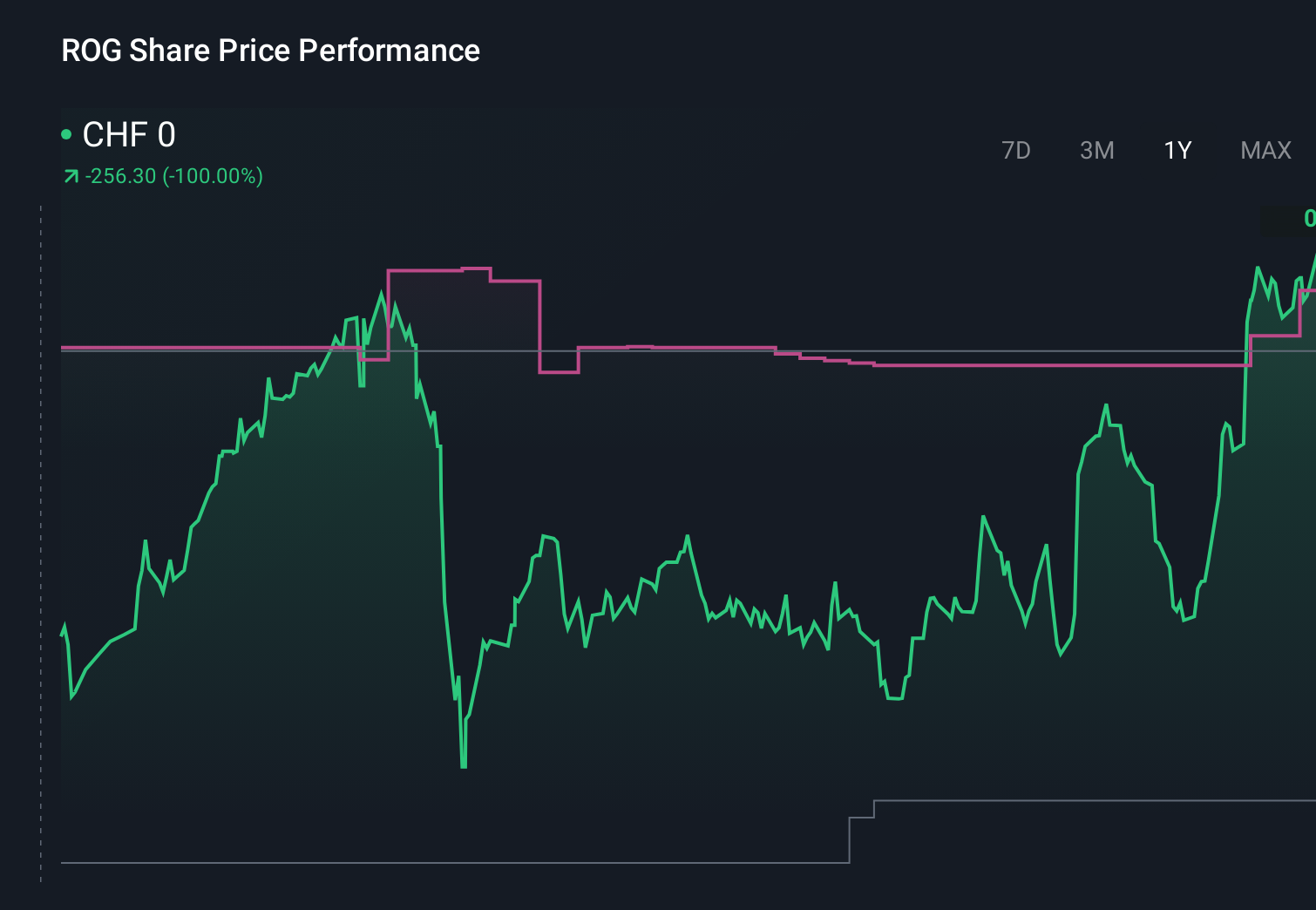Expand the MAX history range
The height and width of the screenshot is (910, 1316).
coord(1265,150)
